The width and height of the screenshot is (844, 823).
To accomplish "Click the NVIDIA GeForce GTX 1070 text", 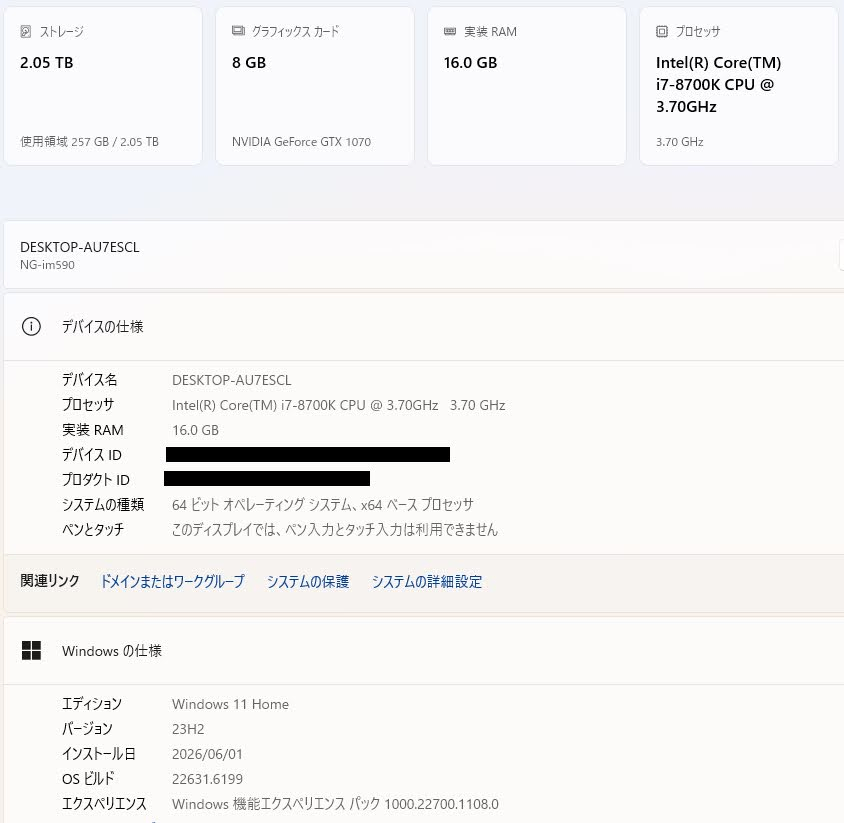I will click(x=301, y=142).
